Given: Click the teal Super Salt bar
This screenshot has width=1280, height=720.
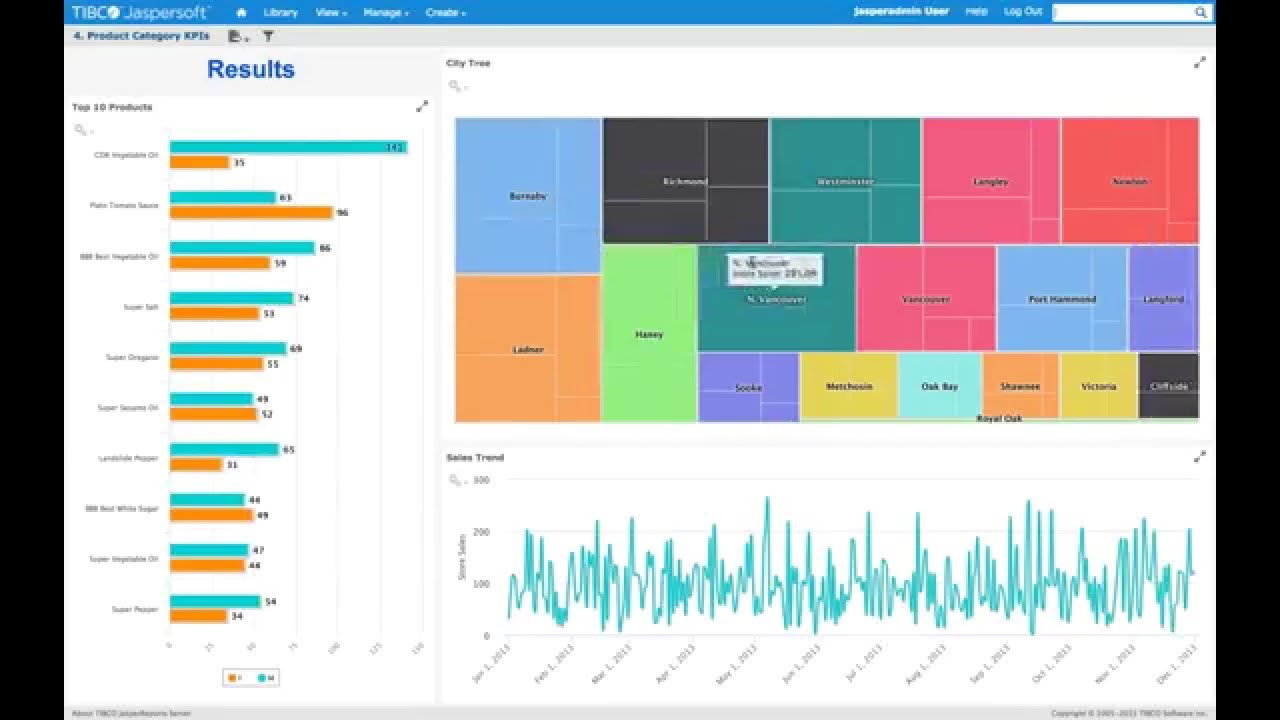Looking at the screenshot, I should tap(232, 298).
